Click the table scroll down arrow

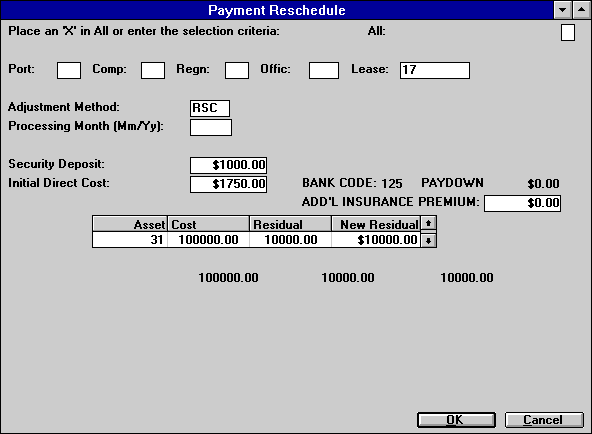[x=428, y=240]
